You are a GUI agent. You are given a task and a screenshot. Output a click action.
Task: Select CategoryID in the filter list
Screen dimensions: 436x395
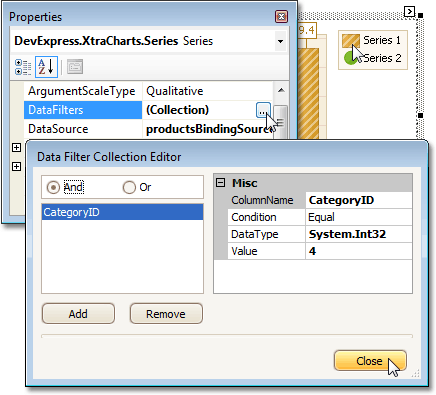[x=122, y=212]
